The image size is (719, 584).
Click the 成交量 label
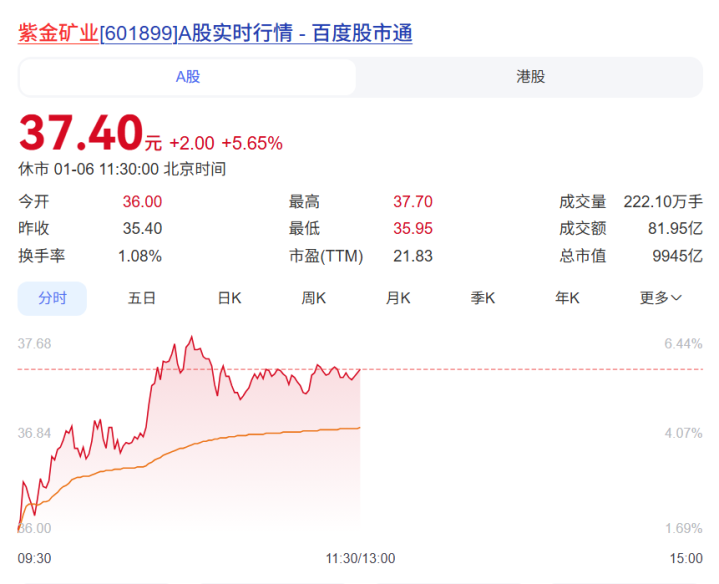click(x=582, y=202)
